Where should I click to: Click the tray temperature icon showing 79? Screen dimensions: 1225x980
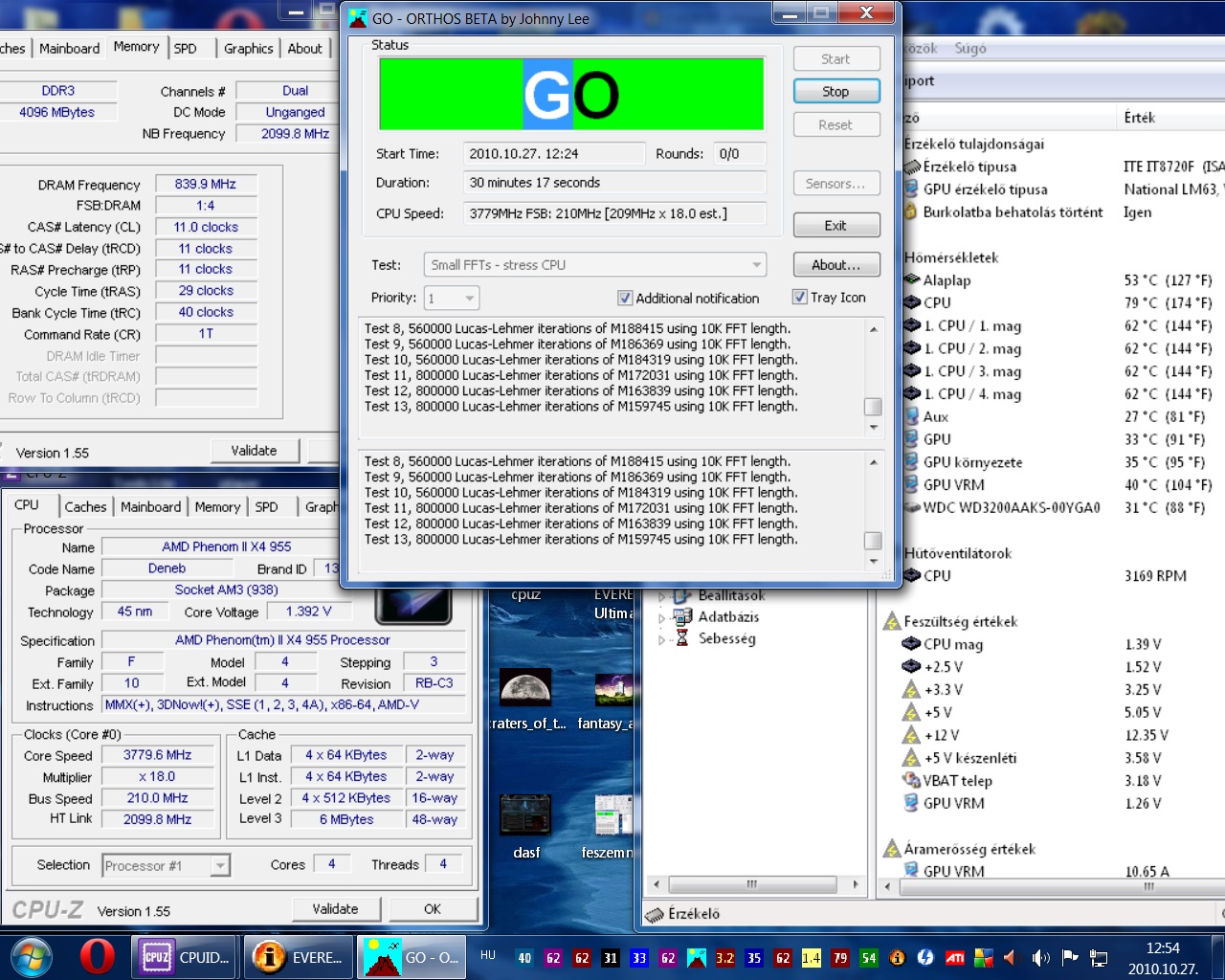point(840,957)
